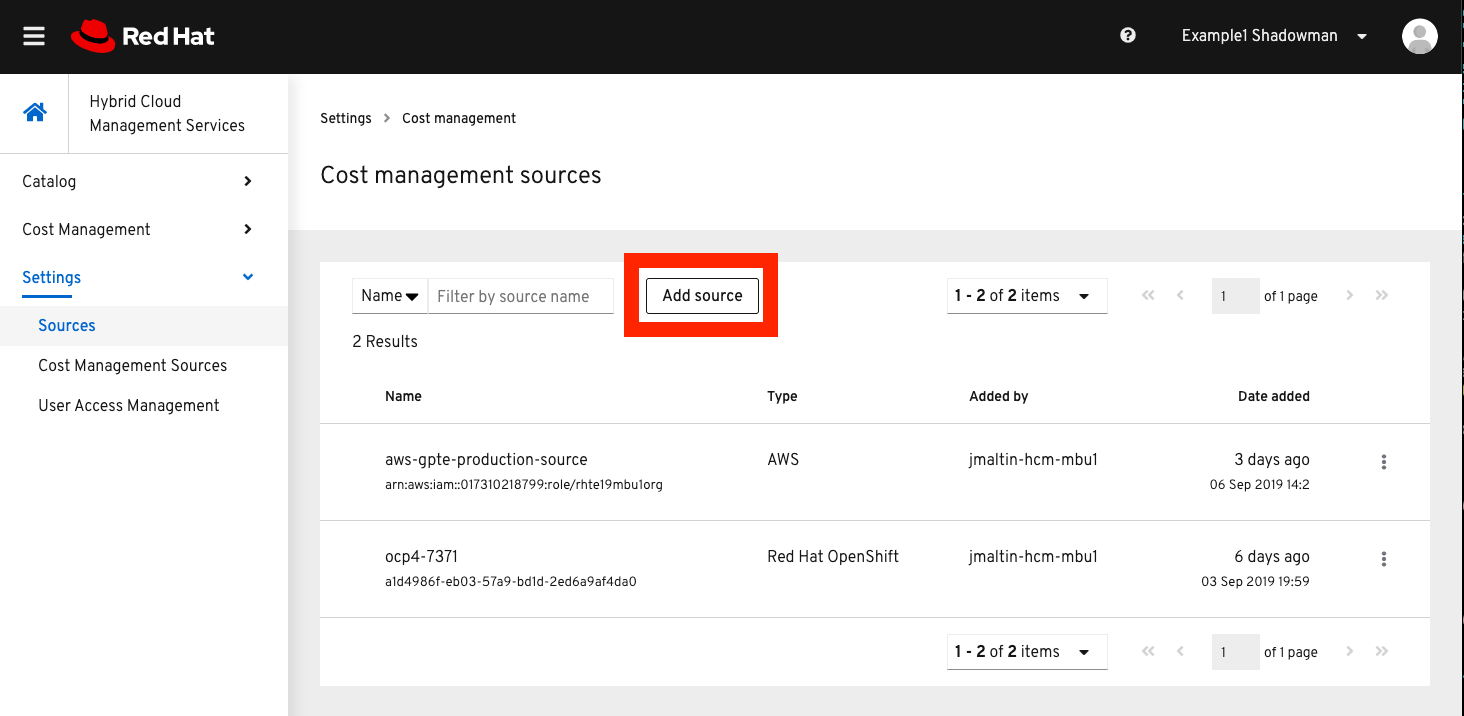Go to the home icon
The height and width of the screenshot is (716, 1464).
click(35, 113)
